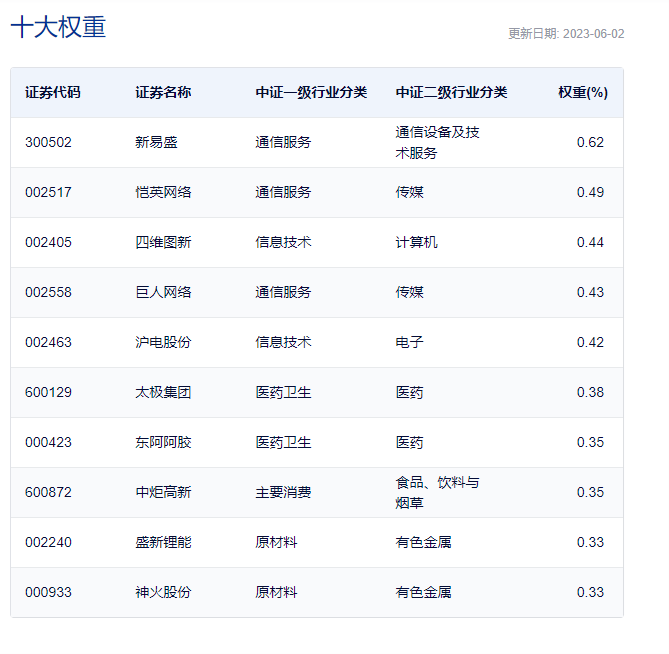Click 医药 in the 太极集团 row
This screenshot has width=669, height=654.
[x=410, y=392]
